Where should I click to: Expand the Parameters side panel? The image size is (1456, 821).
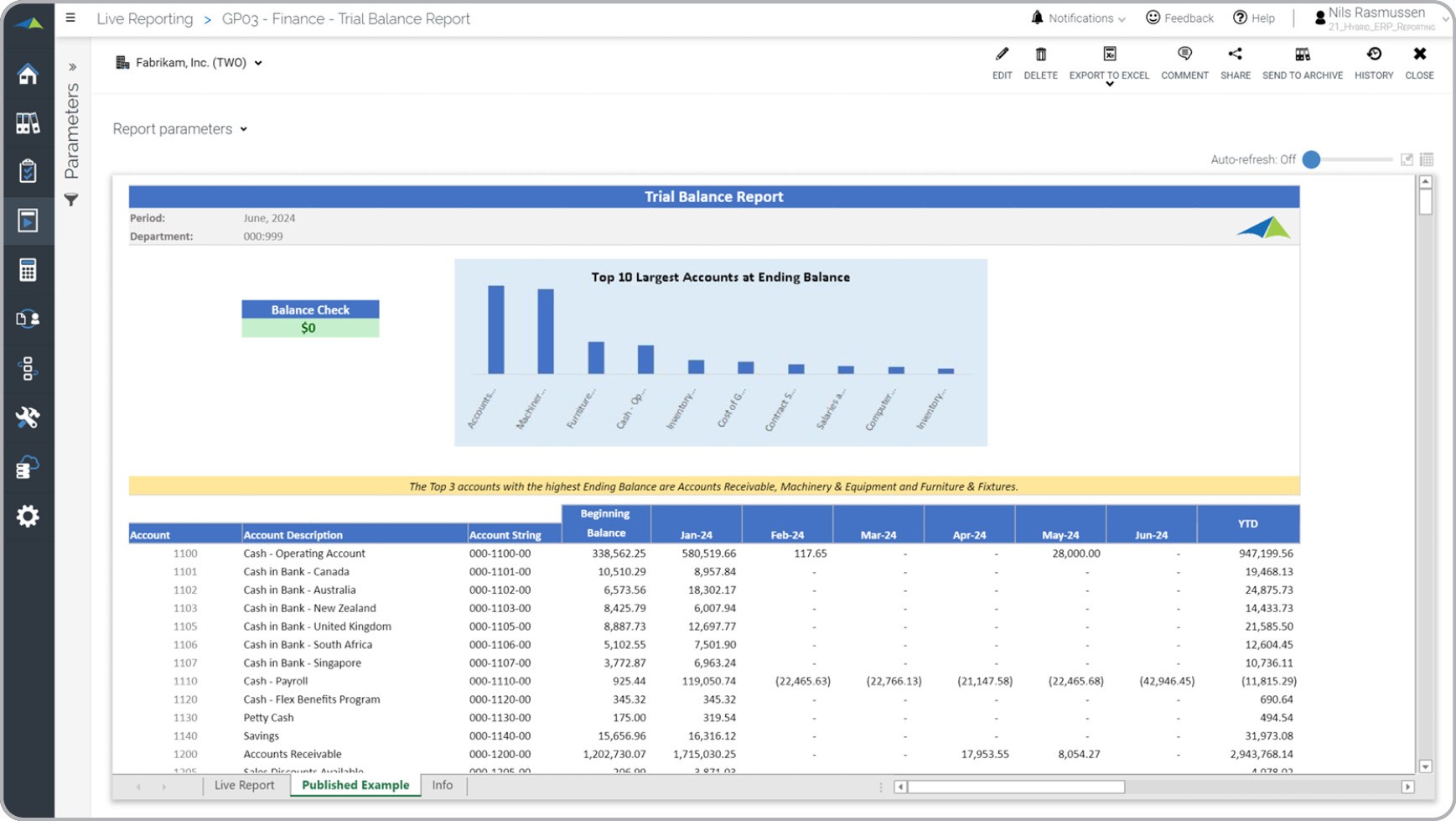pyautogui.click(x=72, y=67)
